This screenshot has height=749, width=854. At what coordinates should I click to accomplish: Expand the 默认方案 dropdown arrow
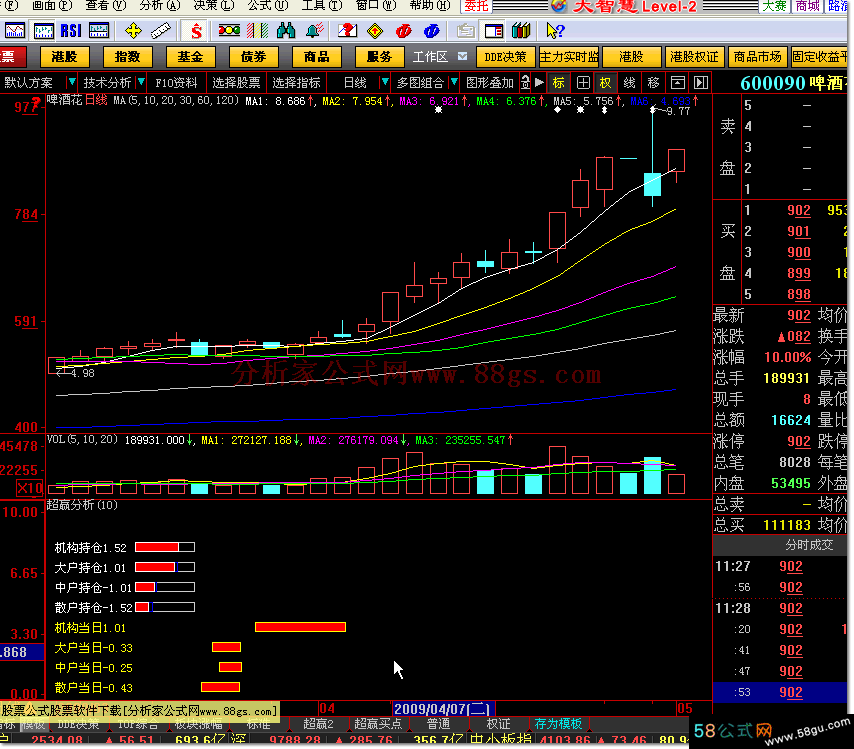[x=71, y=82]
